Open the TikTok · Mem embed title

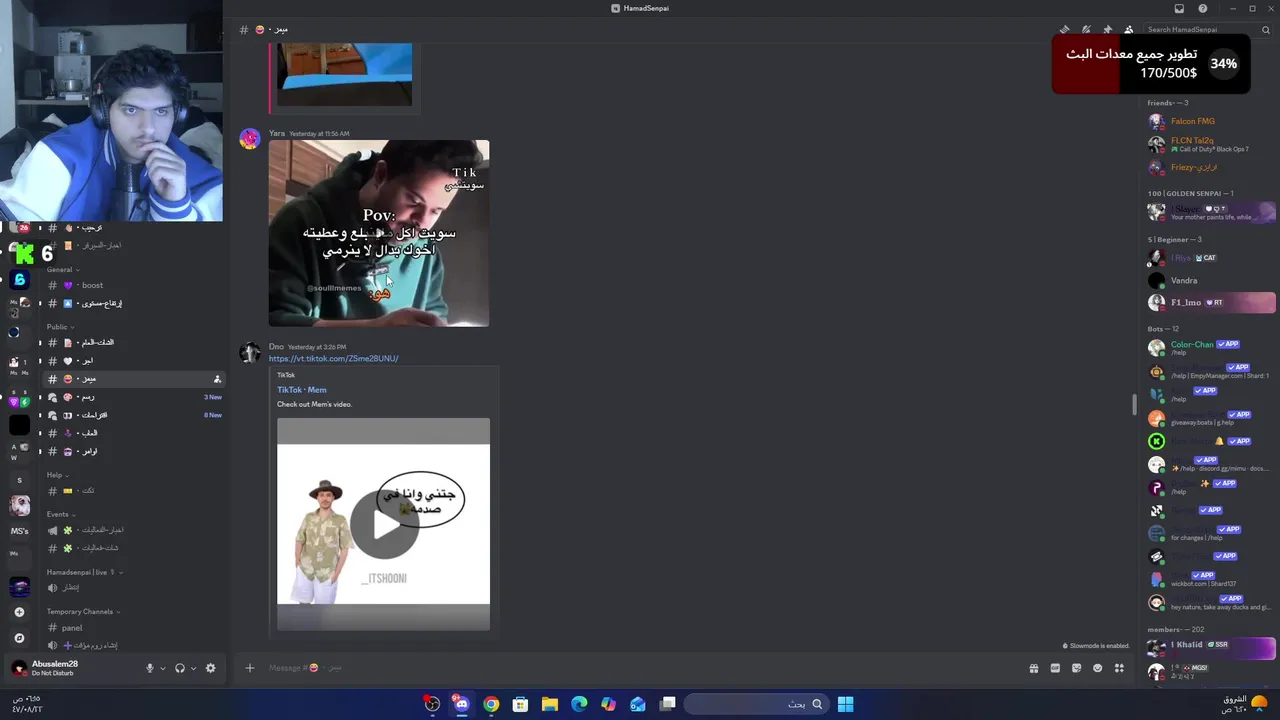[x=302, y=390]
